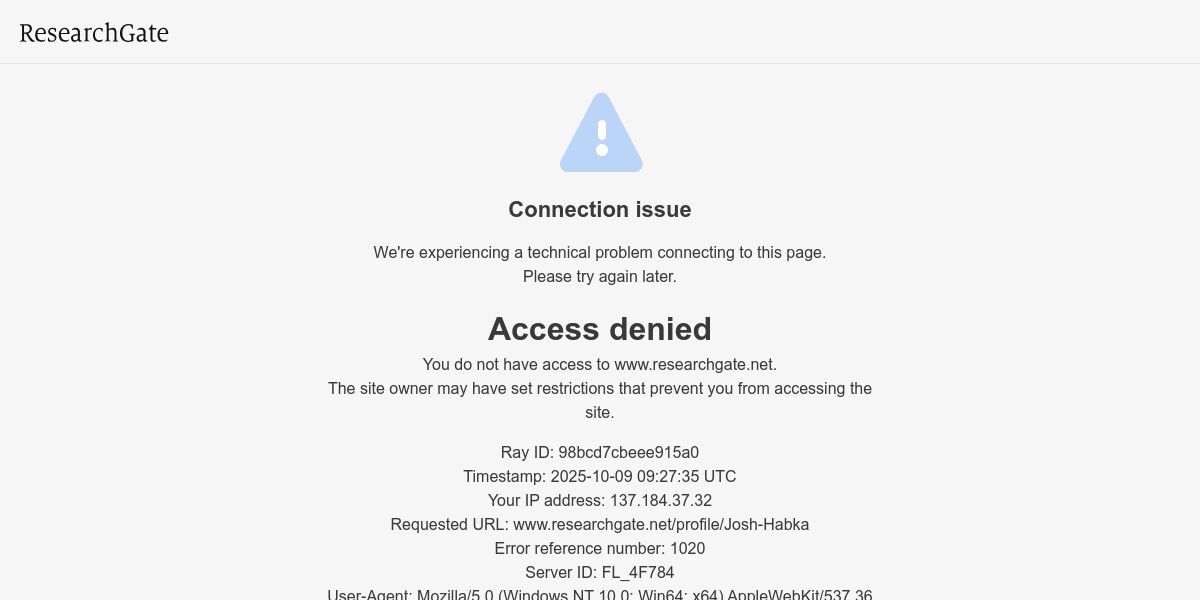Click the blue warning triangle icon
Image resolution: width=1200 pixels, height=600 pixels.
(601, 132)
